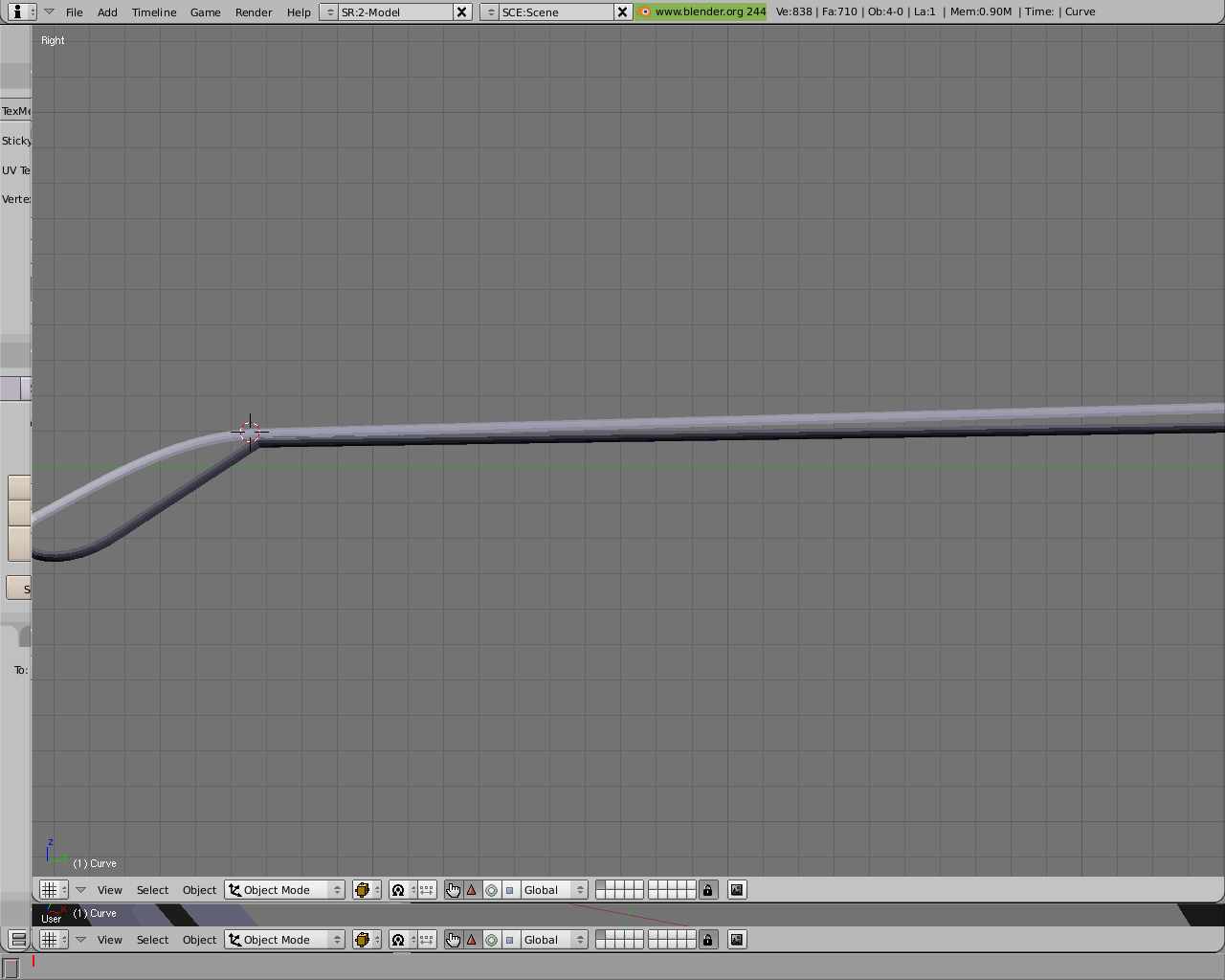Open pivot point selector in Right view header
1225x980 pixels.
point(403,890)
